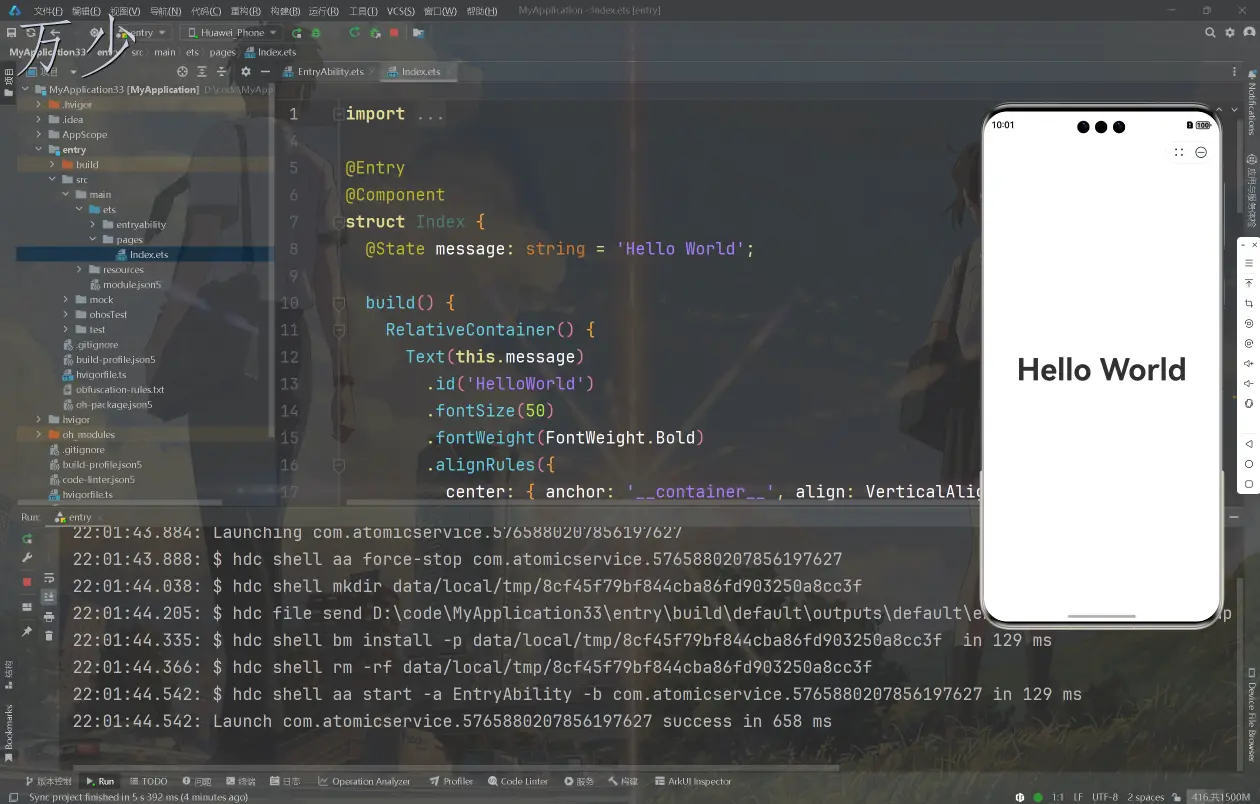The height and width of the screenshot is (804, 1260).
Task: Click the search magnifier icon at top right
Action: tap(1210, 33)
